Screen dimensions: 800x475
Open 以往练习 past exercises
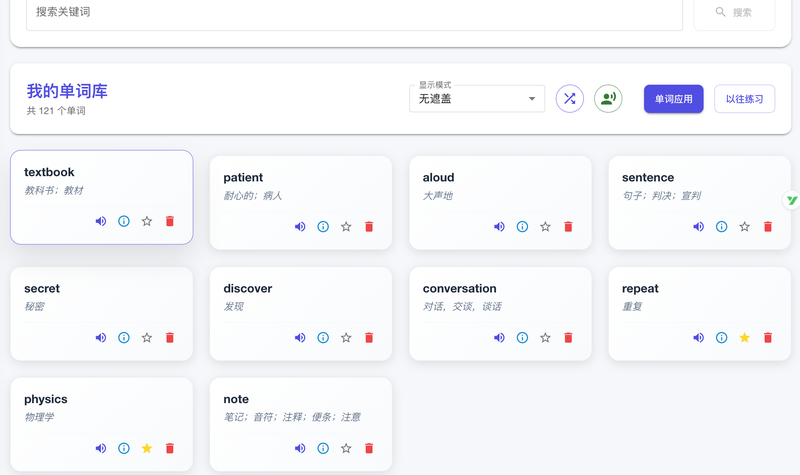click(x=744, y=99)
